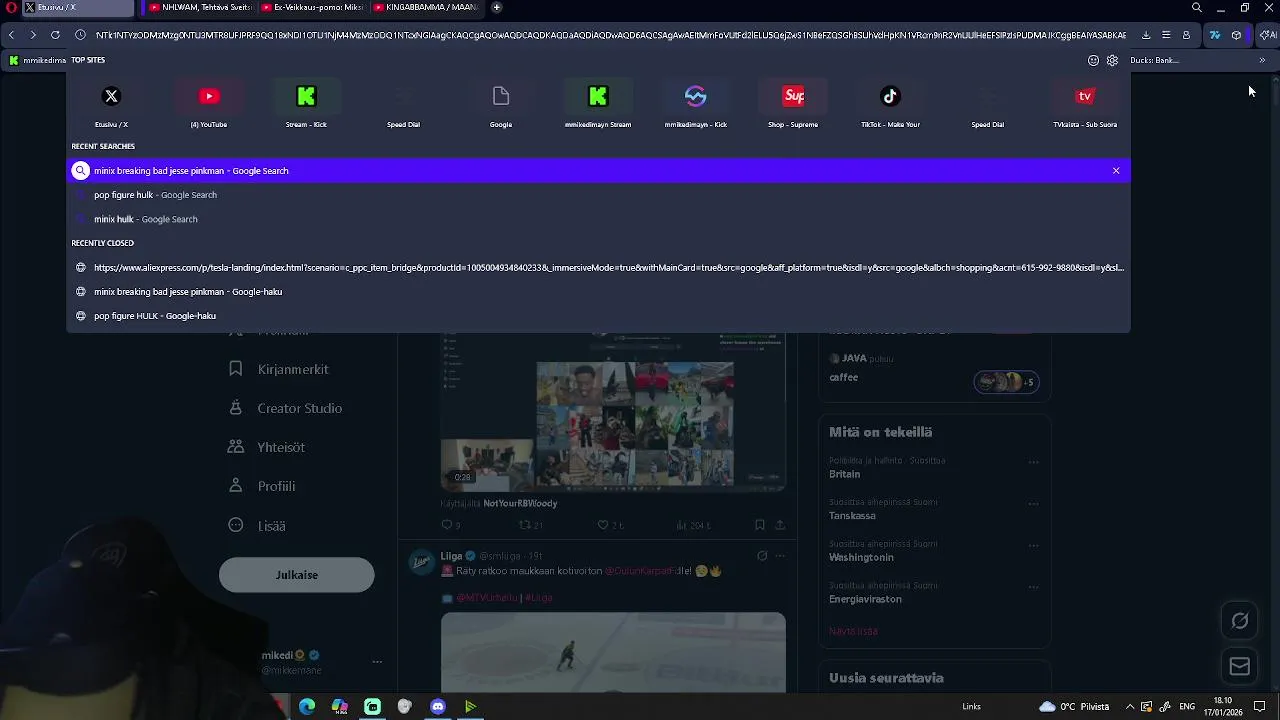This screenshot has width=1280, height=720.
Task: Select highlighted 'minix breaking bad jesse pinkman' search
Action: pos(598,171)
